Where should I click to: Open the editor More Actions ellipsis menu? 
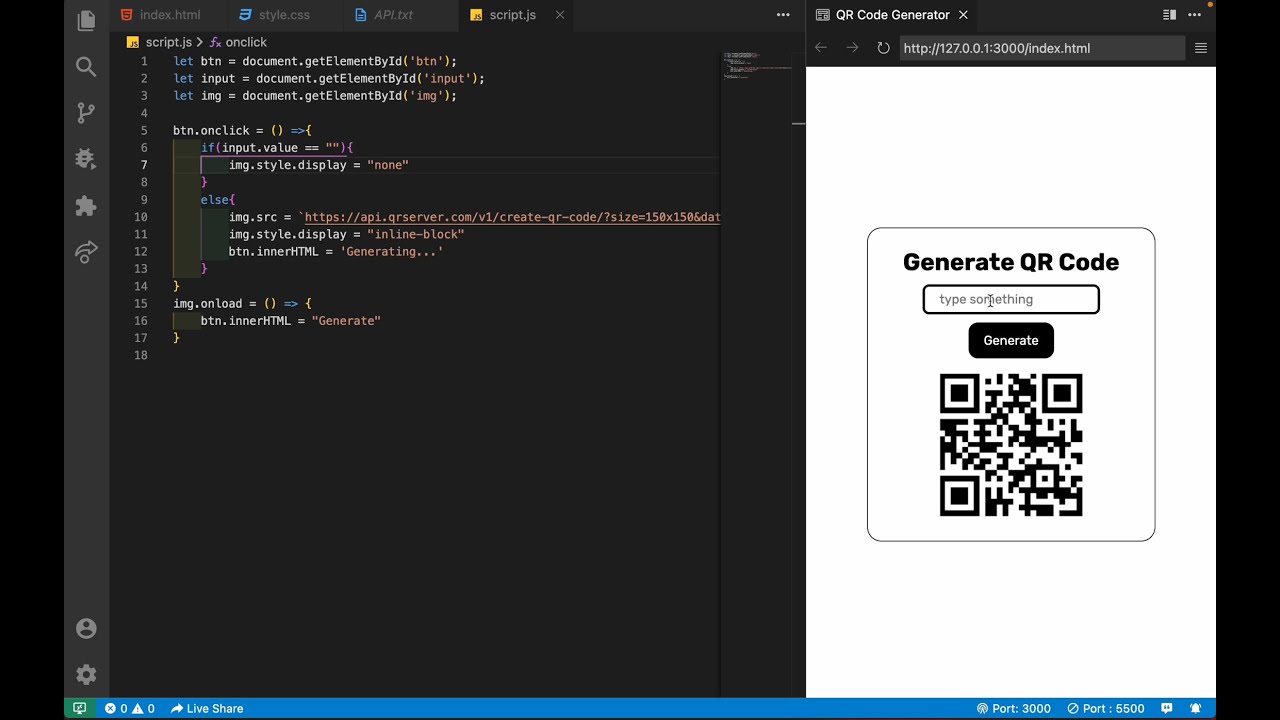[x=783, y=15]
